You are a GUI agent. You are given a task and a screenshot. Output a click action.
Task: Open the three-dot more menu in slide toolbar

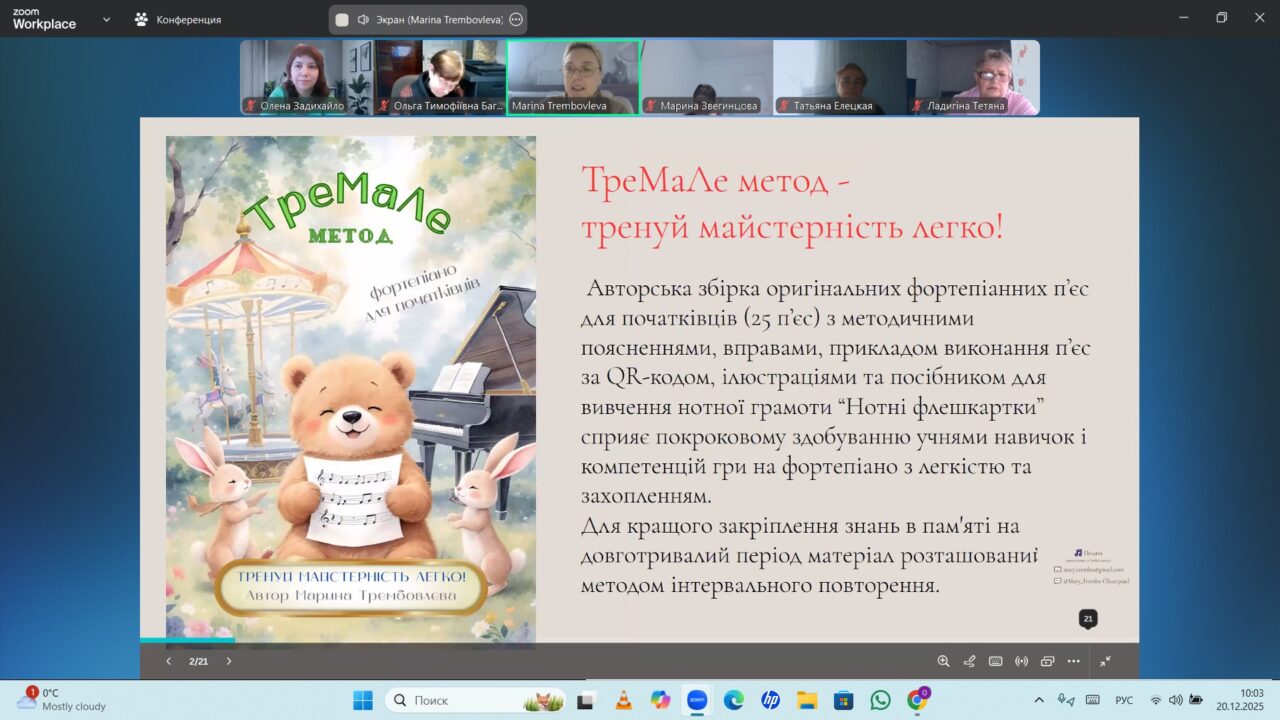coord(1073,661)
